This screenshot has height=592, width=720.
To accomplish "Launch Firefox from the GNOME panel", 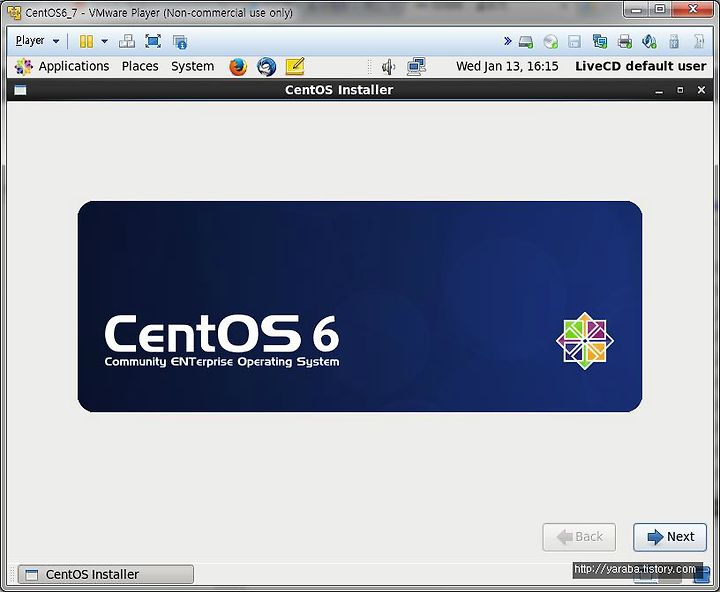I will pos(238,67).
